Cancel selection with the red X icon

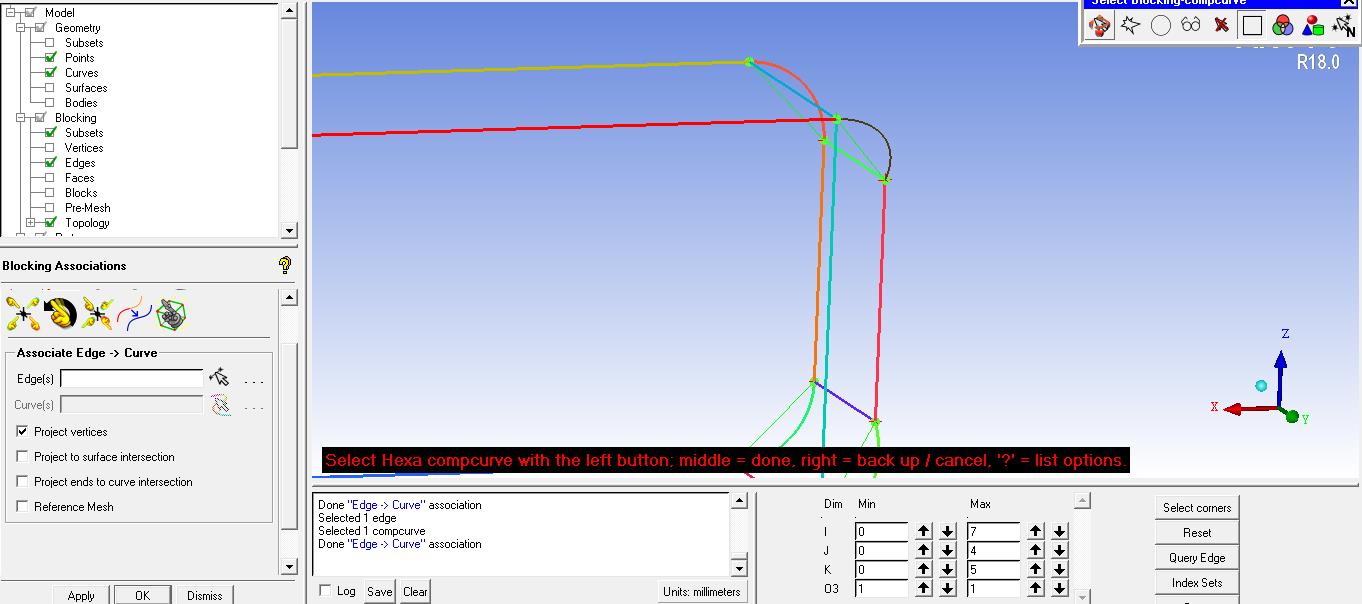(x=1221, y=25)
